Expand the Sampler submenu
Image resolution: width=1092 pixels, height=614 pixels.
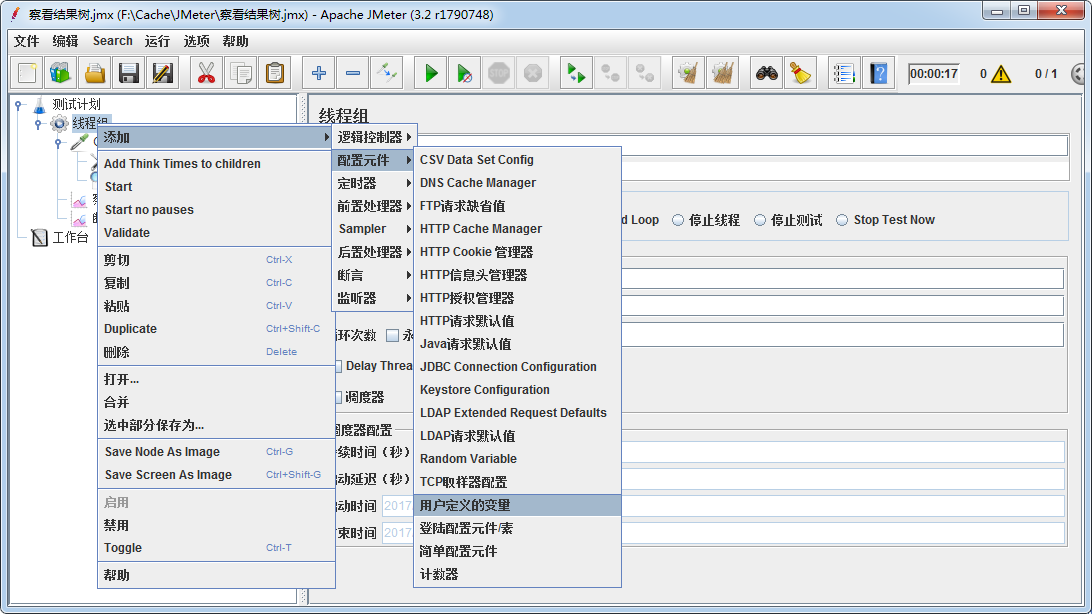click(373, 229)
